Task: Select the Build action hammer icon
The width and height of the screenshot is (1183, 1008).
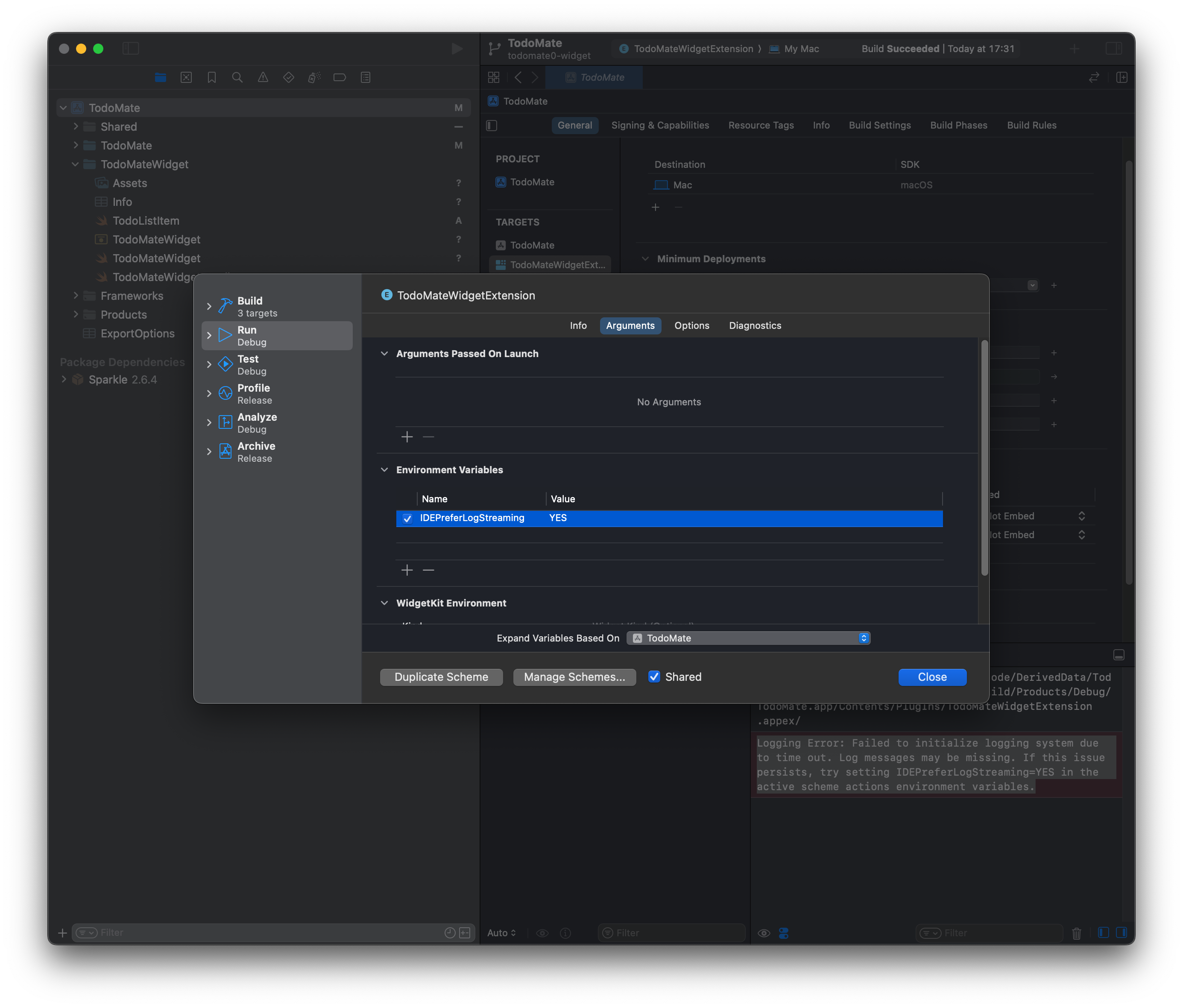Action: [225, 306]
